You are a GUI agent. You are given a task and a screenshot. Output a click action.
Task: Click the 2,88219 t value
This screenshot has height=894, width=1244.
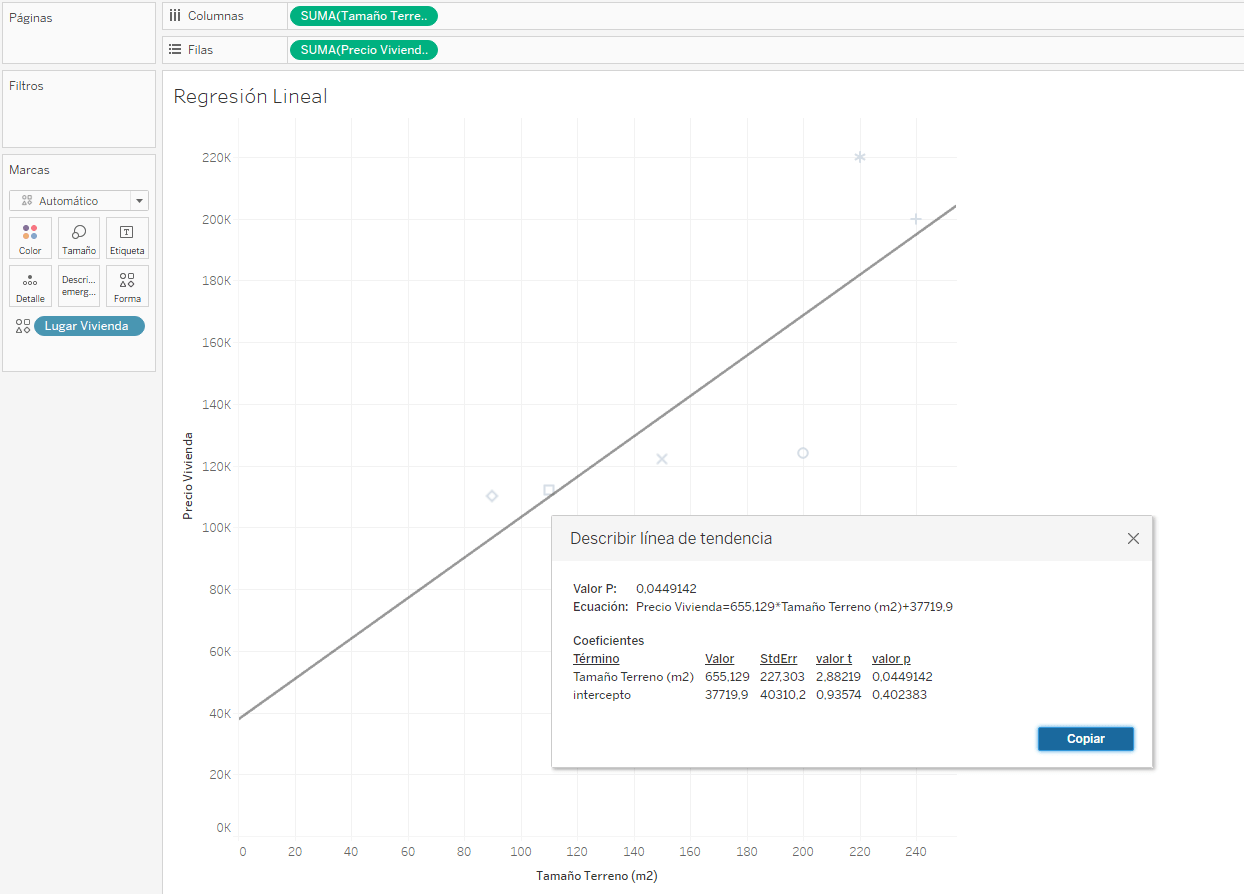click(x=838, y=677)
